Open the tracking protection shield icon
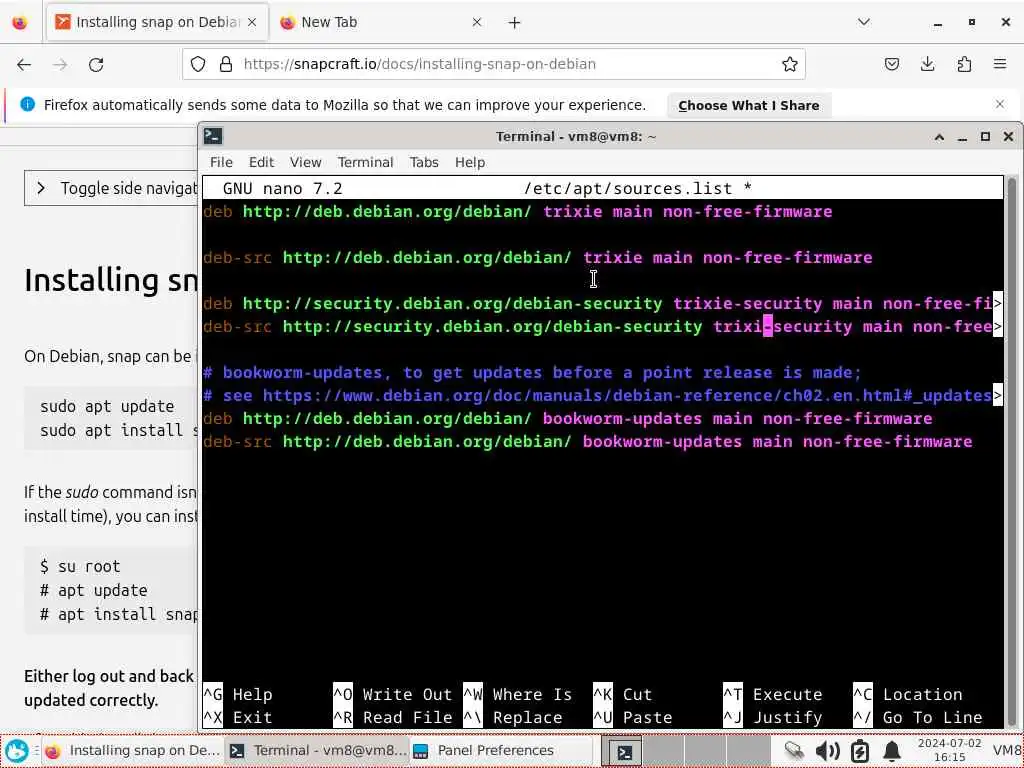Viewport: 1024px width, 768px height. [x=198, y=64]
